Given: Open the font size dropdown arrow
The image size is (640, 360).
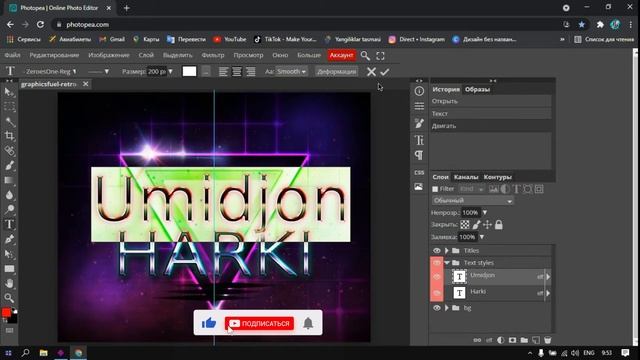Looking at the screenshot, I should [170, 71].
